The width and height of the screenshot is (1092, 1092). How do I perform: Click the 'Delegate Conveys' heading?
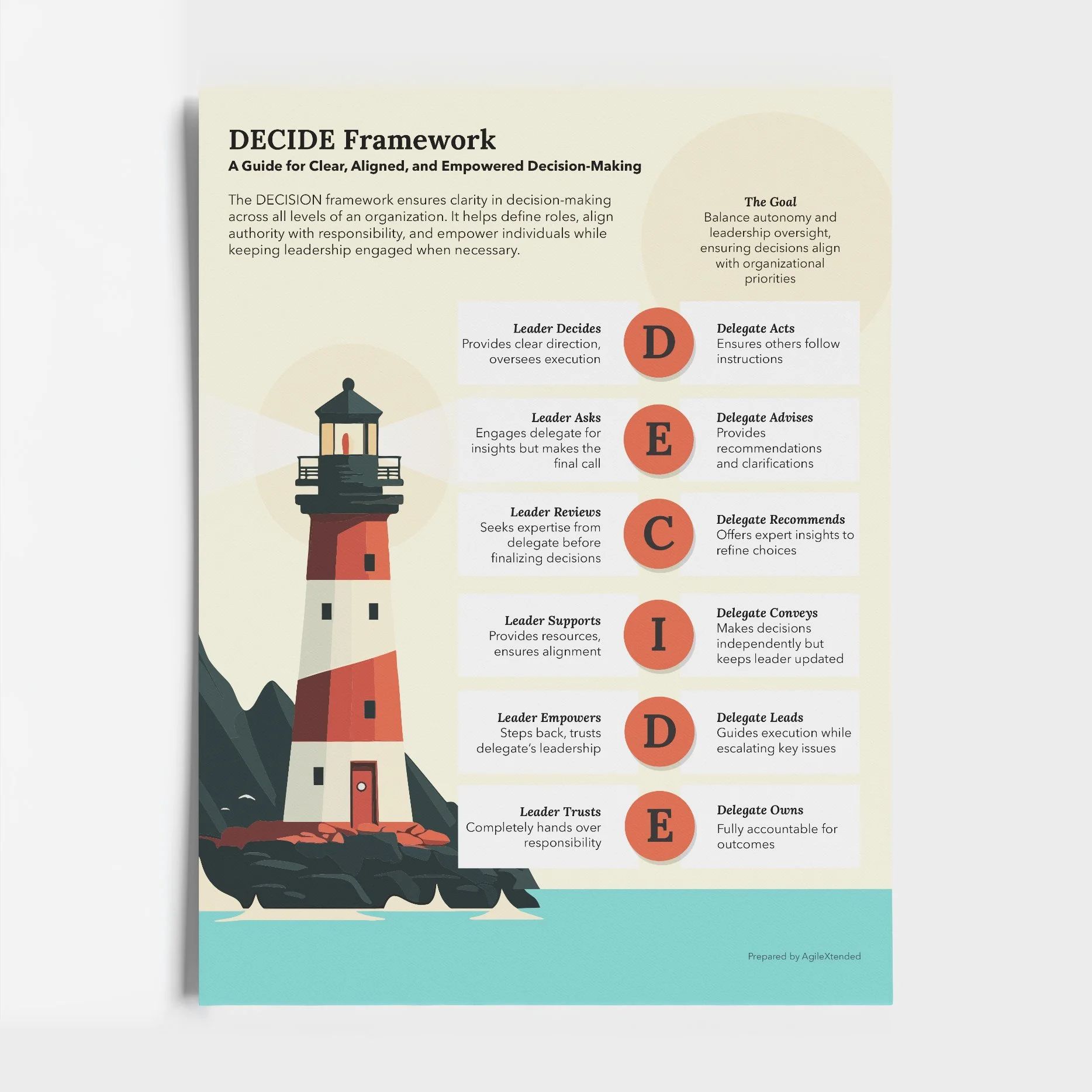click(x=767, y=613)
